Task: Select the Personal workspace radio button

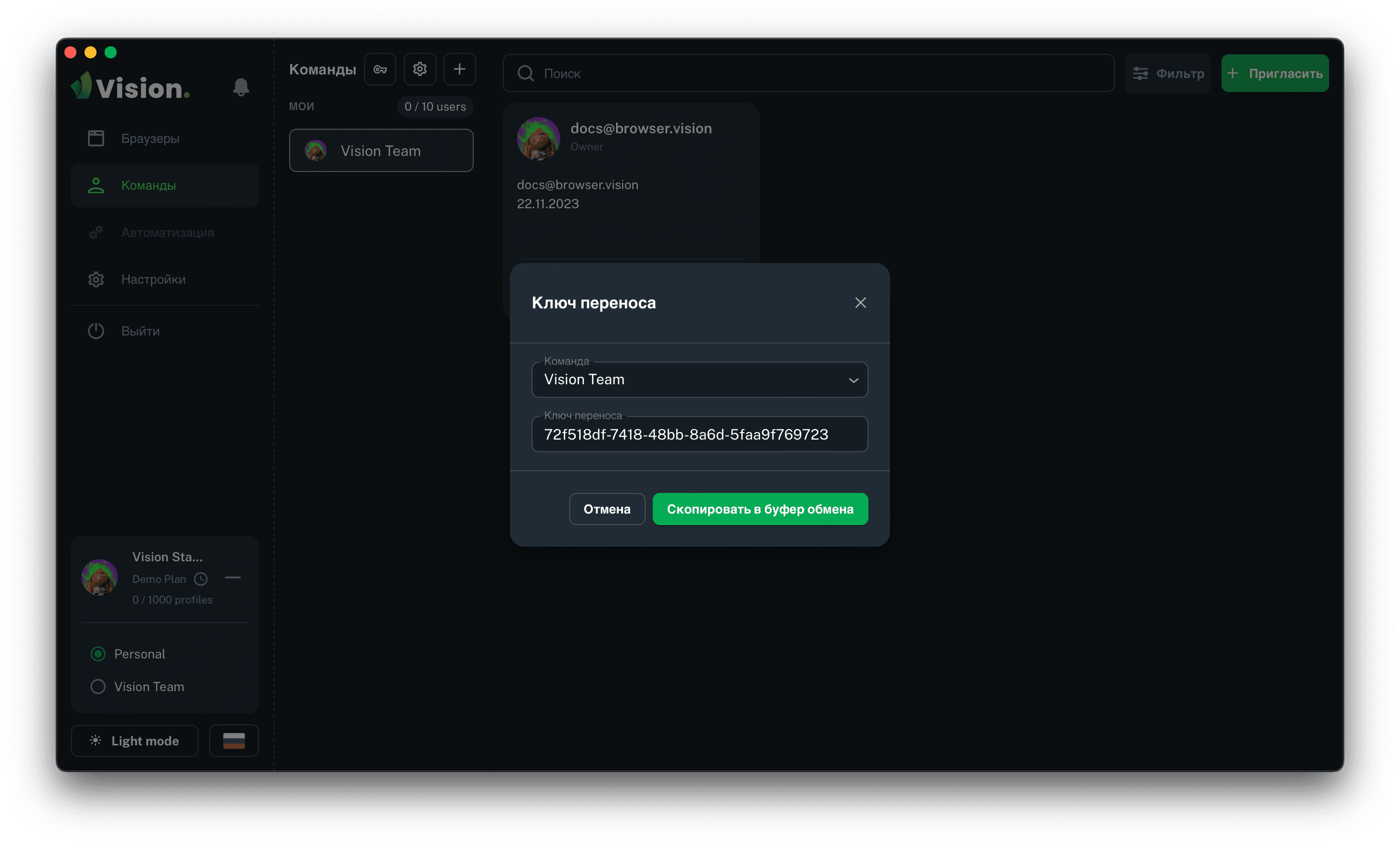Action: pyautogui.click(x=98, y=654)
